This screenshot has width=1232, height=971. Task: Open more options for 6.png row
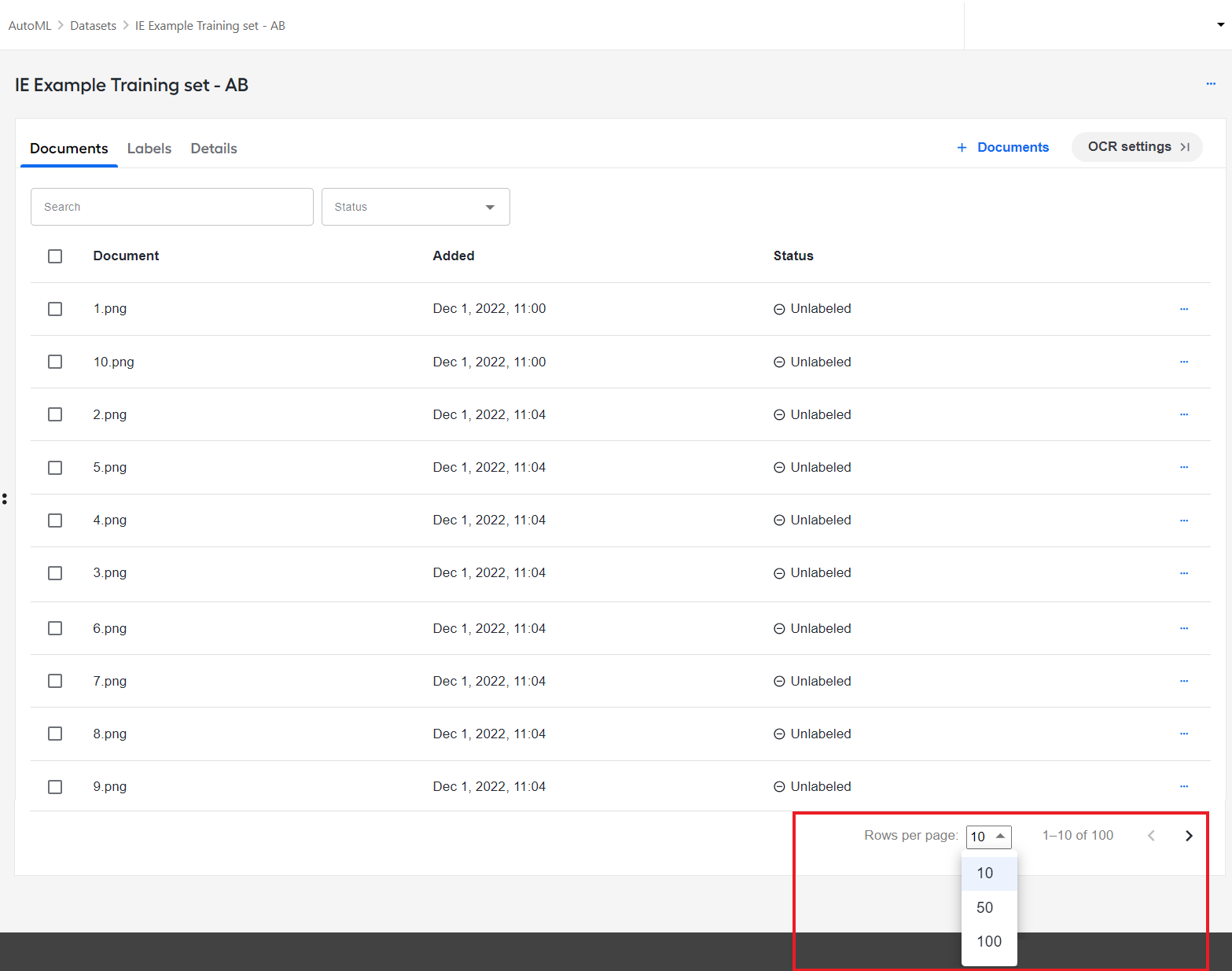(1184, 628)
